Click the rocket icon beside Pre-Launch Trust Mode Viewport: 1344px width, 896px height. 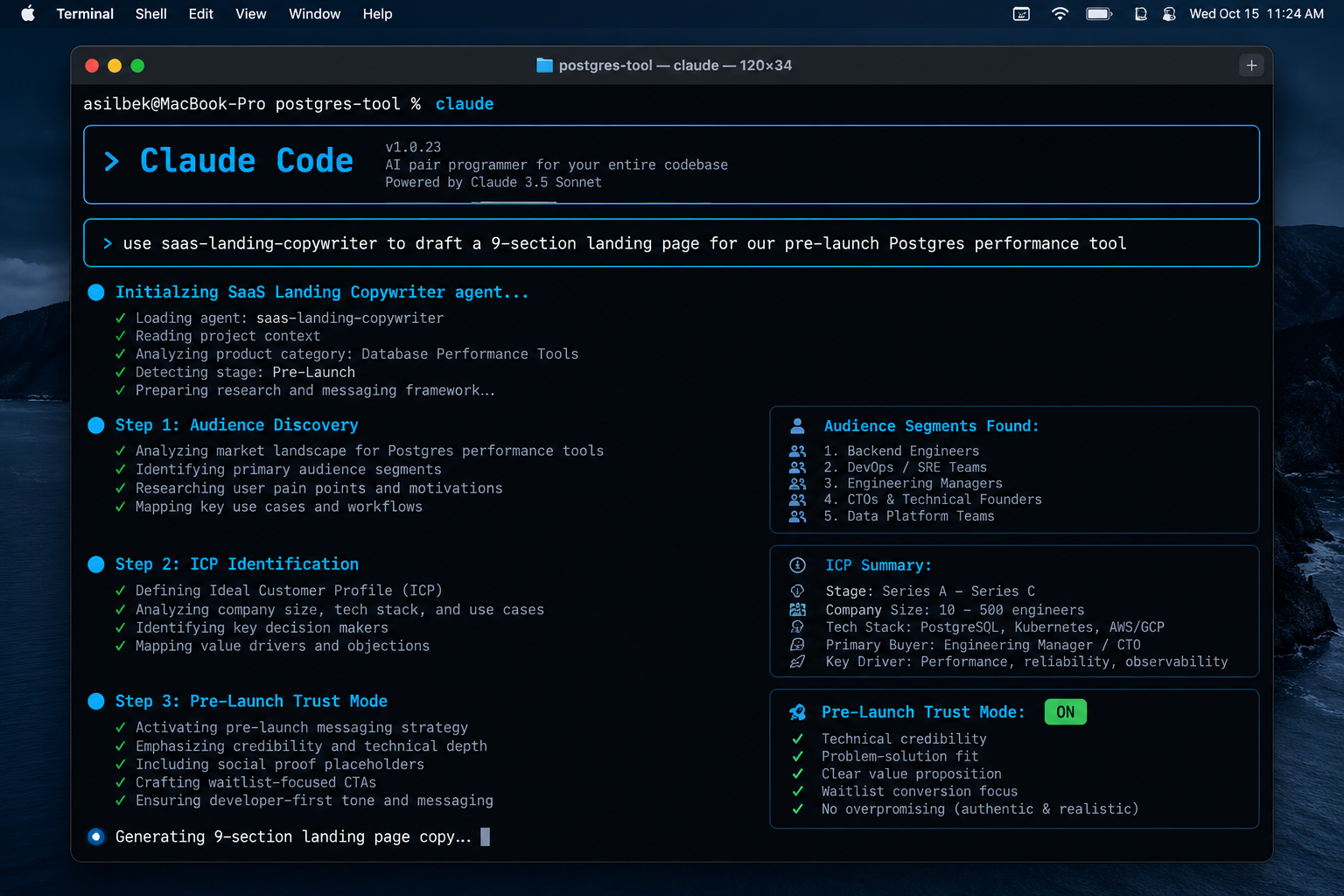coord(797,712)
